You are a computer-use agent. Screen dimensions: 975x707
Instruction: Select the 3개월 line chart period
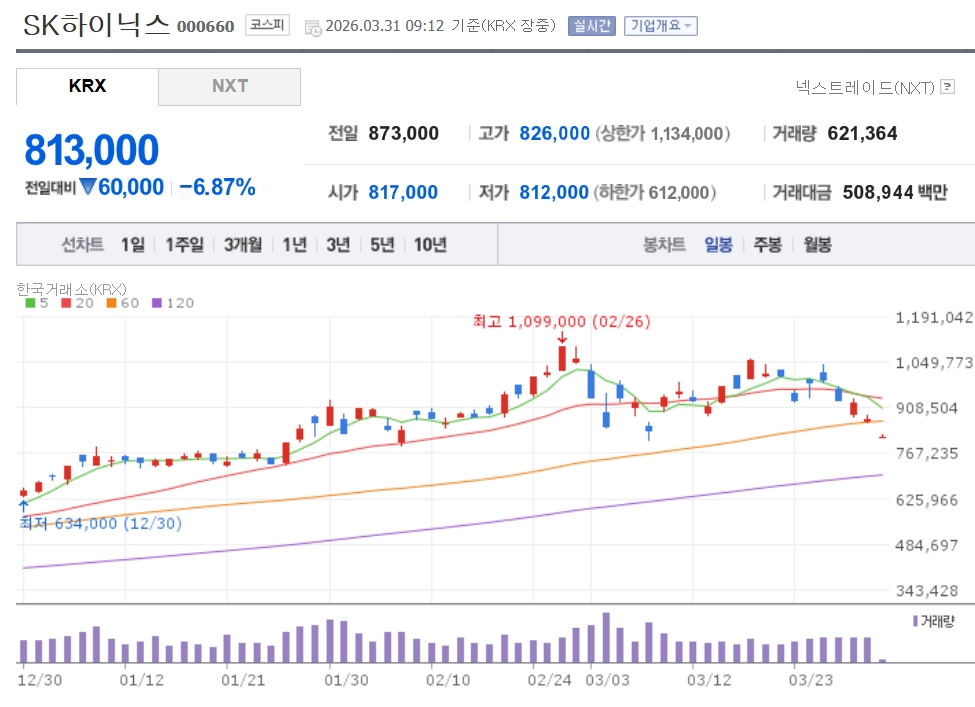(243, 245)
